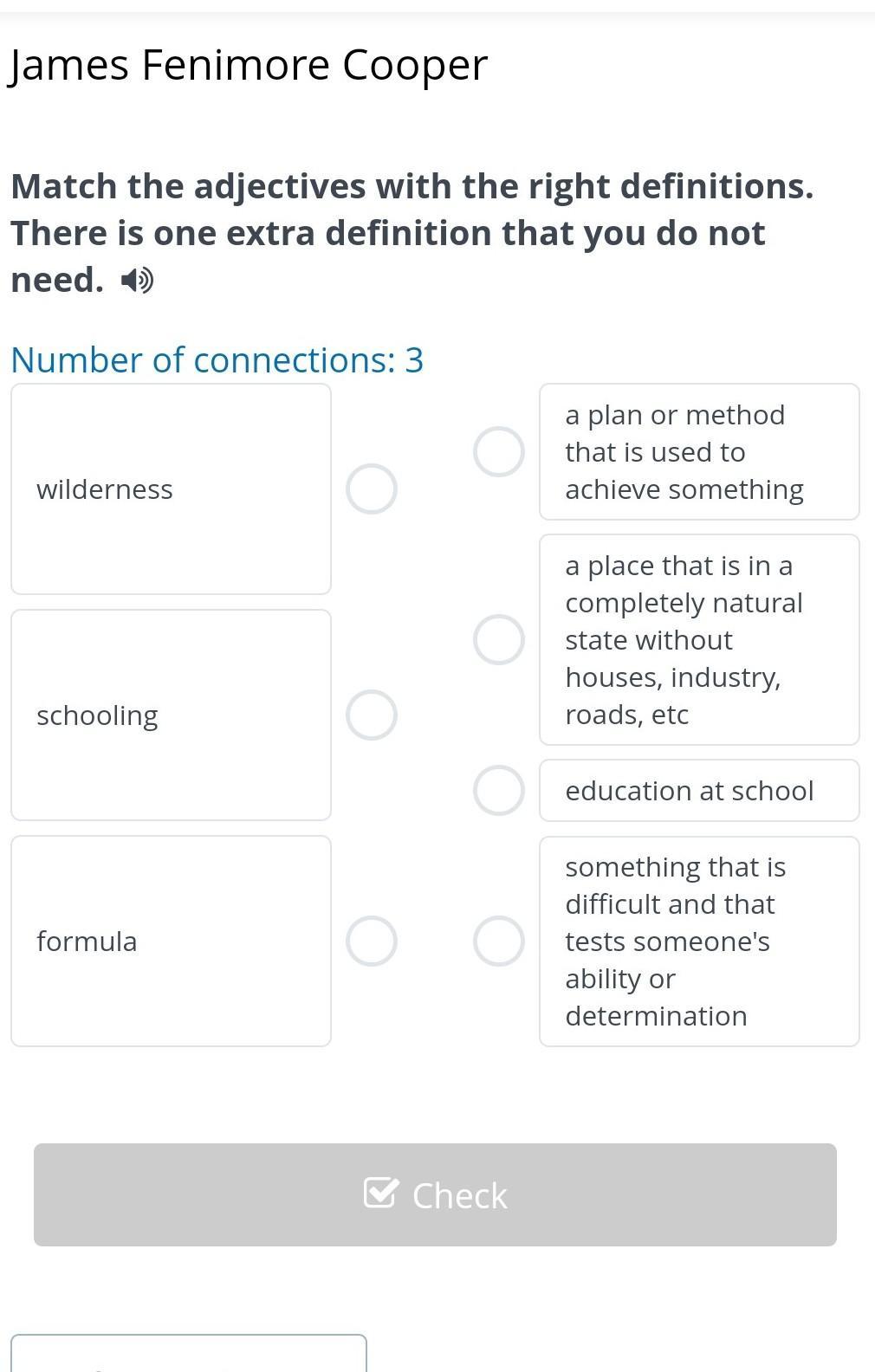Select the connector circle beside wilderness
The image size is (875, 1372).
pyautogui.click(x=372, y=489)
